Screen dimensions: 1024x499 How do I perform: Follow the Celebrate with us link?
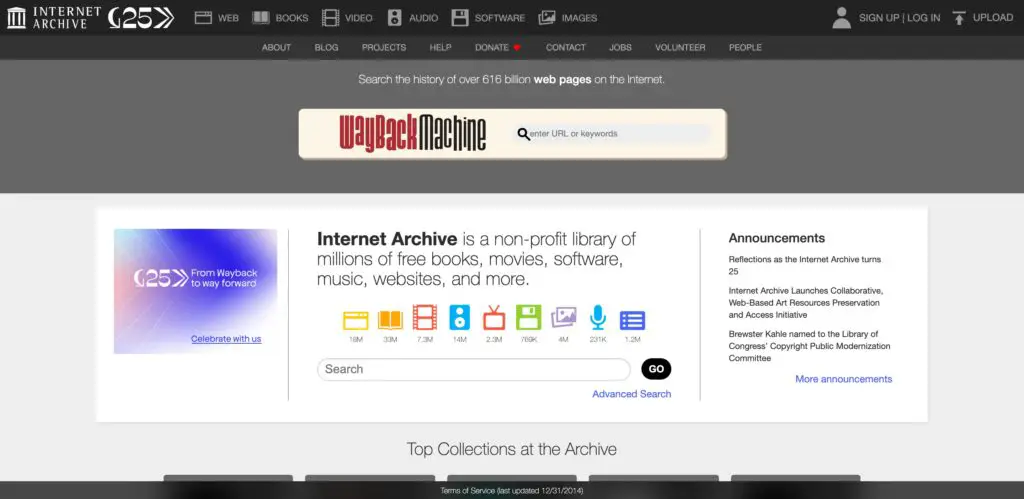click(x=226, y=339)
